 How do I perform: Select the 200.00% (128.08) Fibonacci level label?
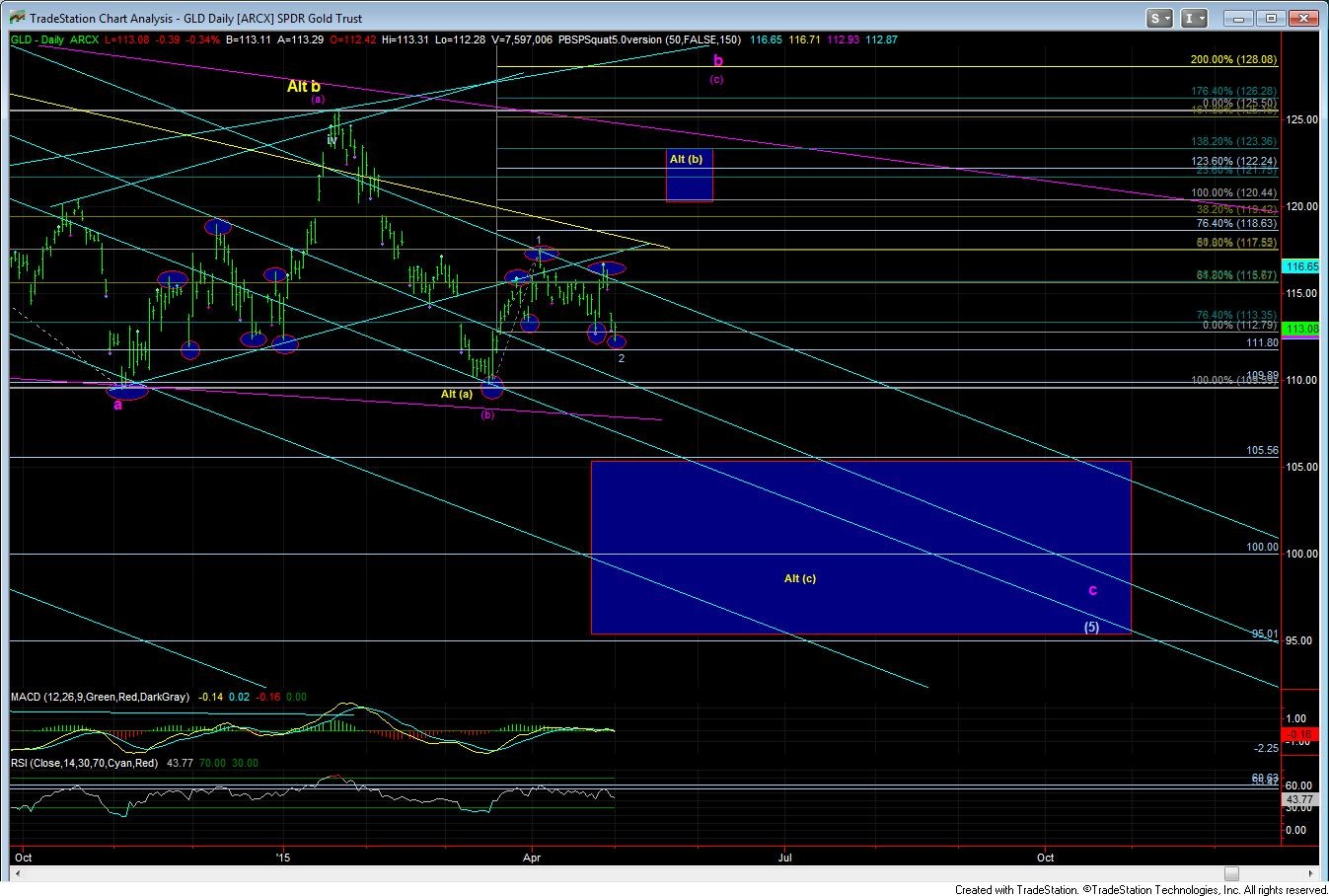point(1233,60)
